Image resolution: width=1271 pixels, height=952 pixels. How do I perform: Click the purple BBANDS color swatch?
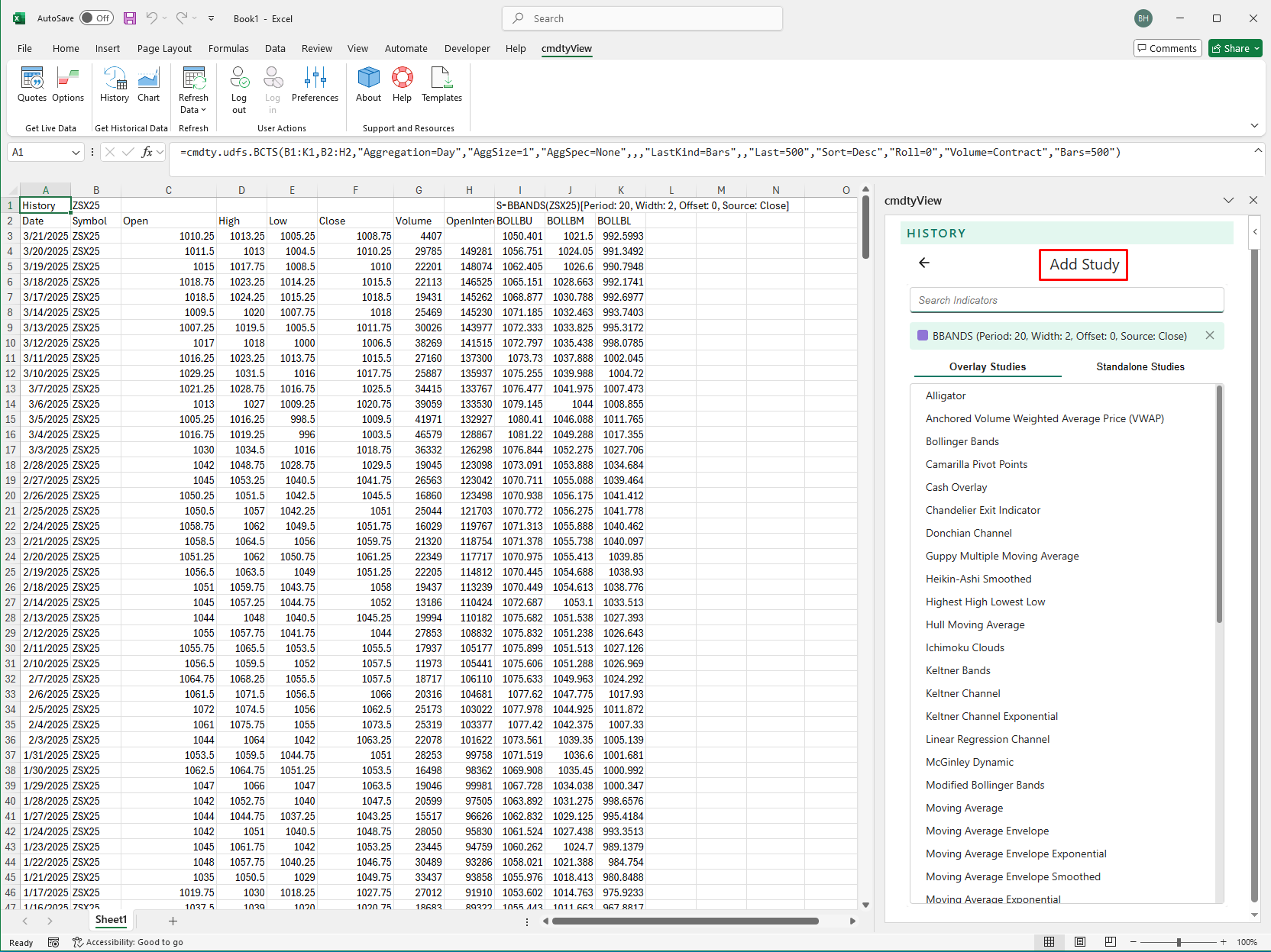pyautogui.click(x=923, y=335)
